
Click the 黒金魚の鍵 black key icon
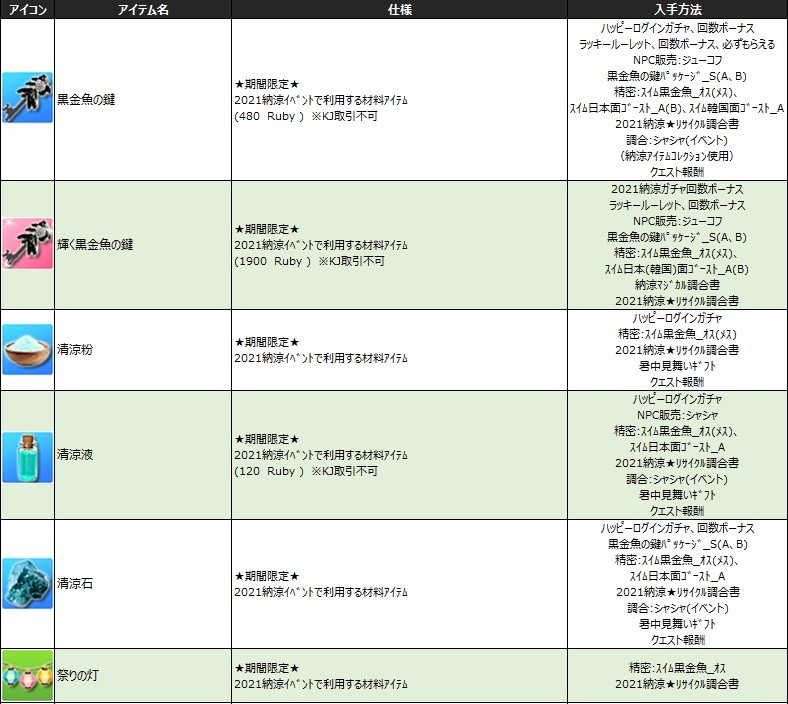[28, 97]
